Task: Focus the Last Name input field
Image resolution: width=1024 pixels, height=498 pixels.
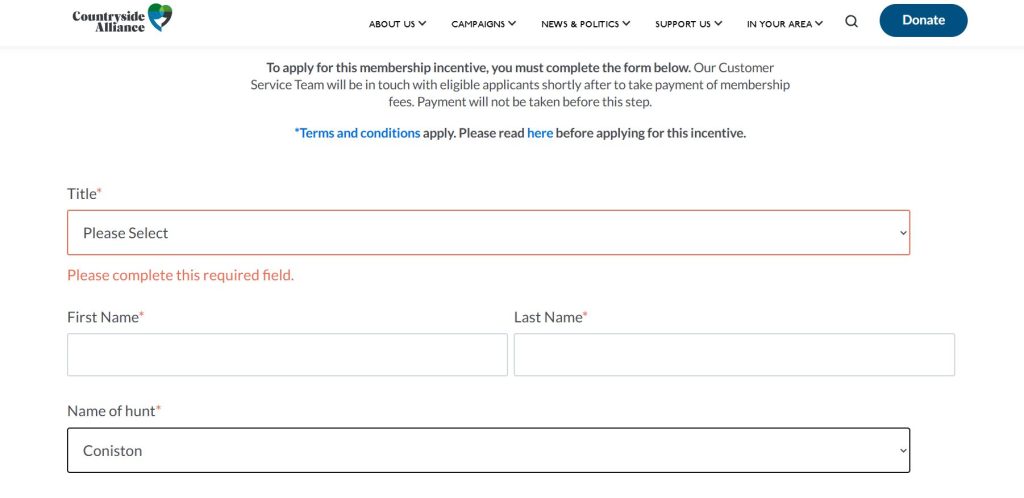Action: (734, 355)
